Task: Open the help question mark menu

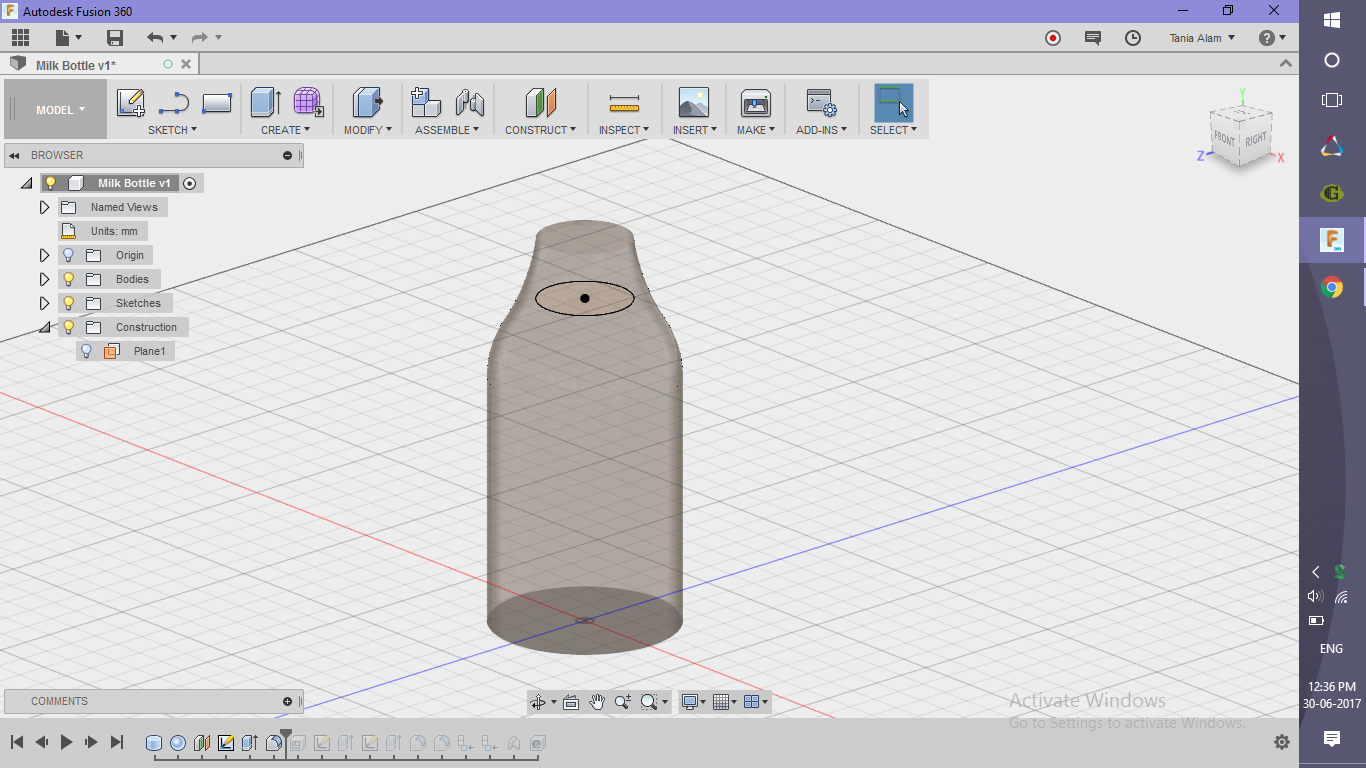Action: click(x=1272, y=38)
